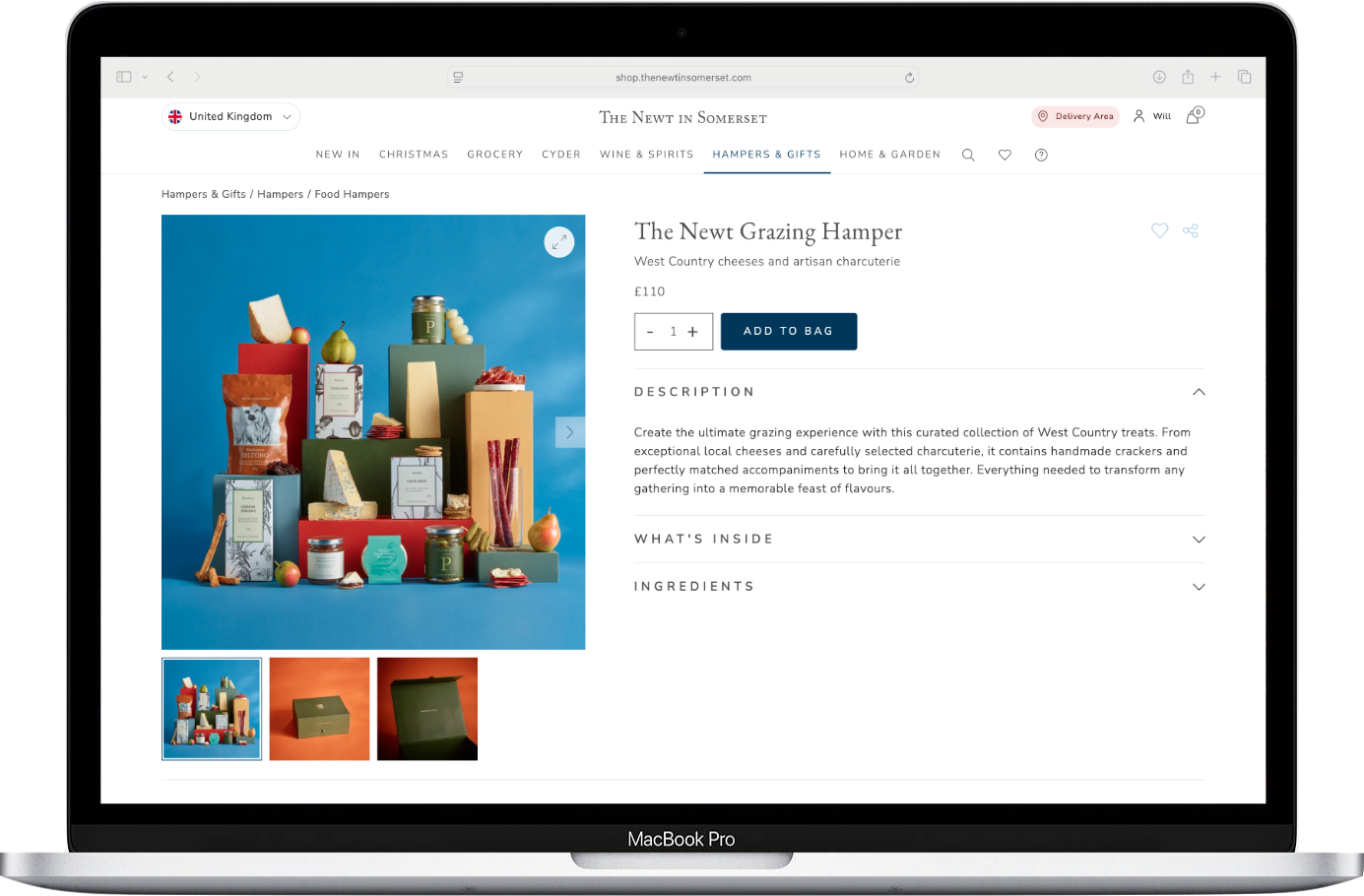The width and height of the screenshot is (1364, 896).
Task: Open the WINE & SPIRITS navigation menu
Action: point(646,155)
